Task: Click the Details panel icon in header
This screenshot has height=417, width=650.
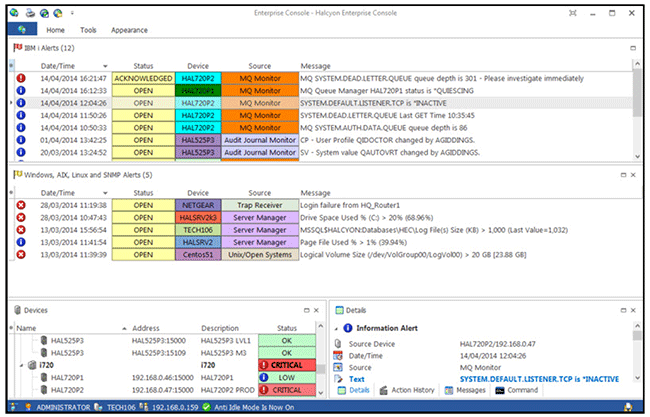Action: [340, 310]
